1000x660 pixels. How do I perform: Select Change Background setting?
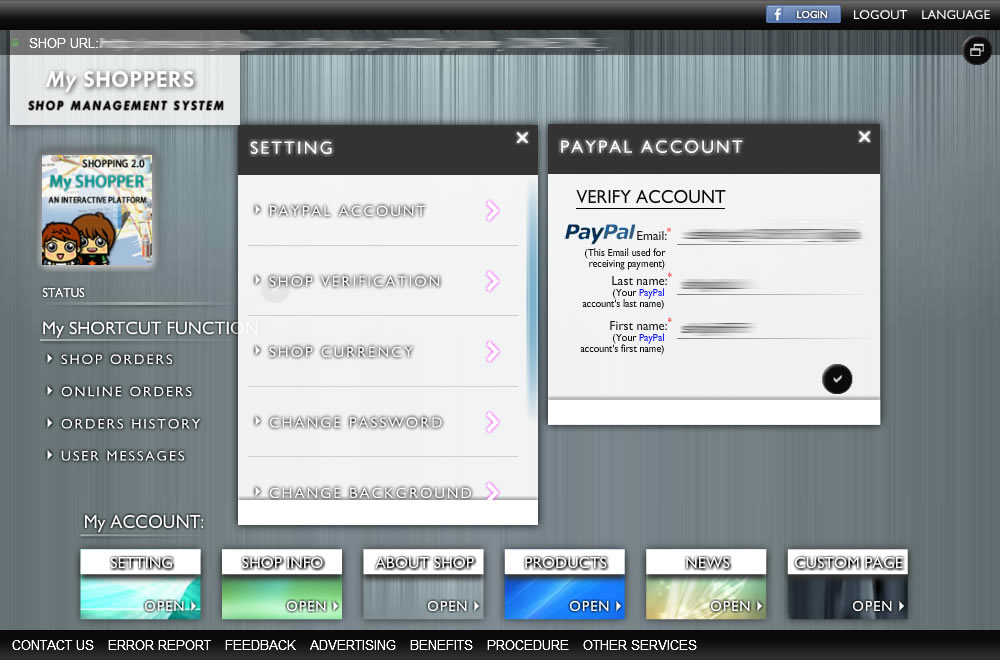click(370, 492)
